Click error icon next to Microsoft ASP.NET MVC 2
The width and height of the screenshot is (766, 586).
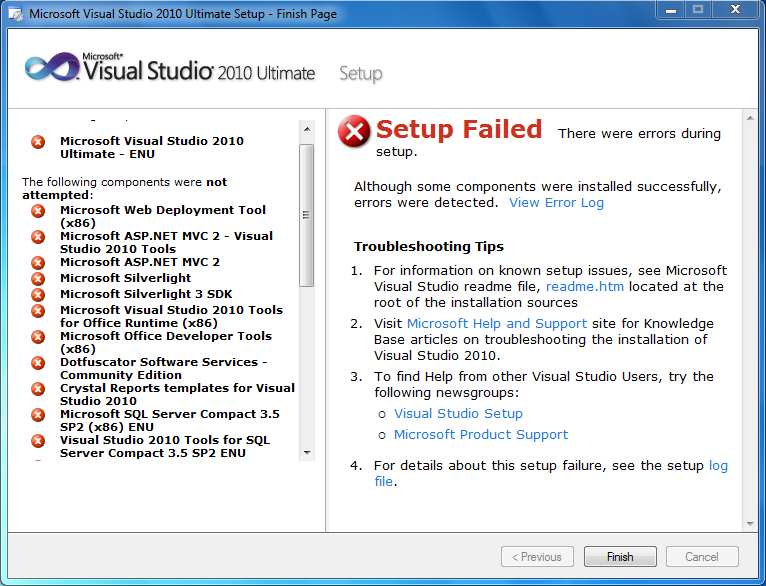[x=38, y=263]
